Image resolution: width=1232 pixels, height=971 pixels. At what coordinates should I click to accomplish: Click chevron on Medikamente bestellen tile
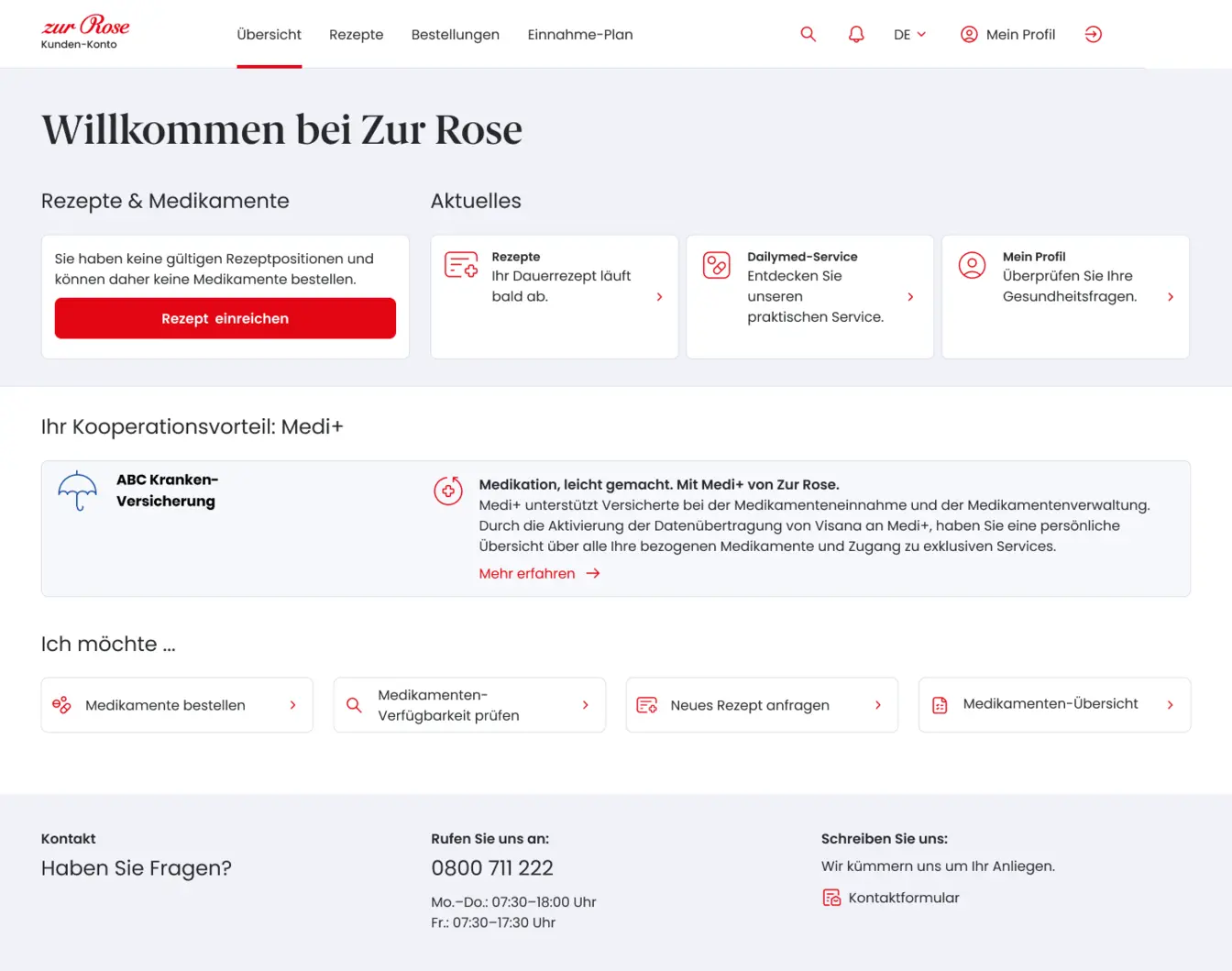[293, 705]
